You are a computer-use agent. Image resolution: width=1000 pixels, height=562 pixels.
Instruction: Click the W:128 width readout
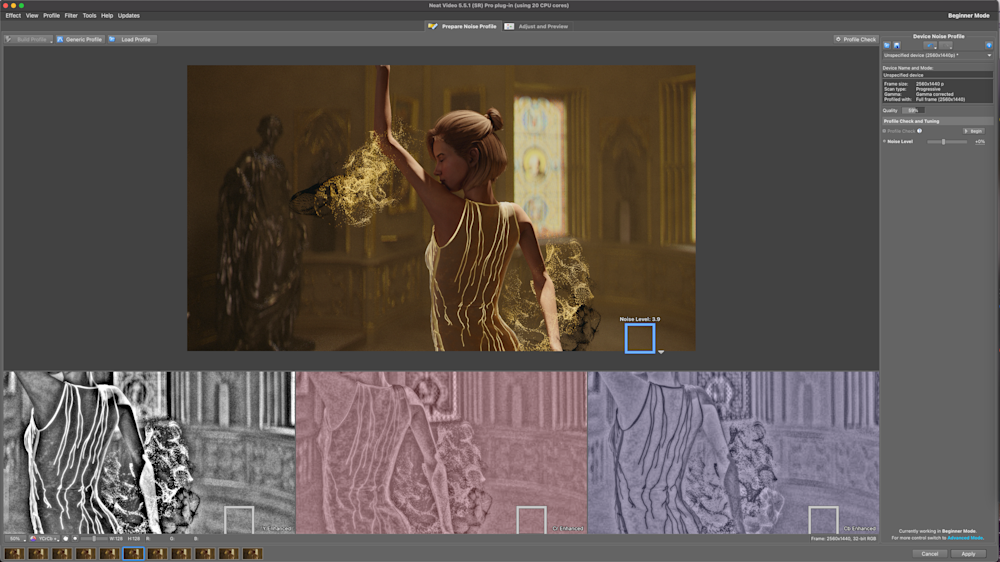116,538
